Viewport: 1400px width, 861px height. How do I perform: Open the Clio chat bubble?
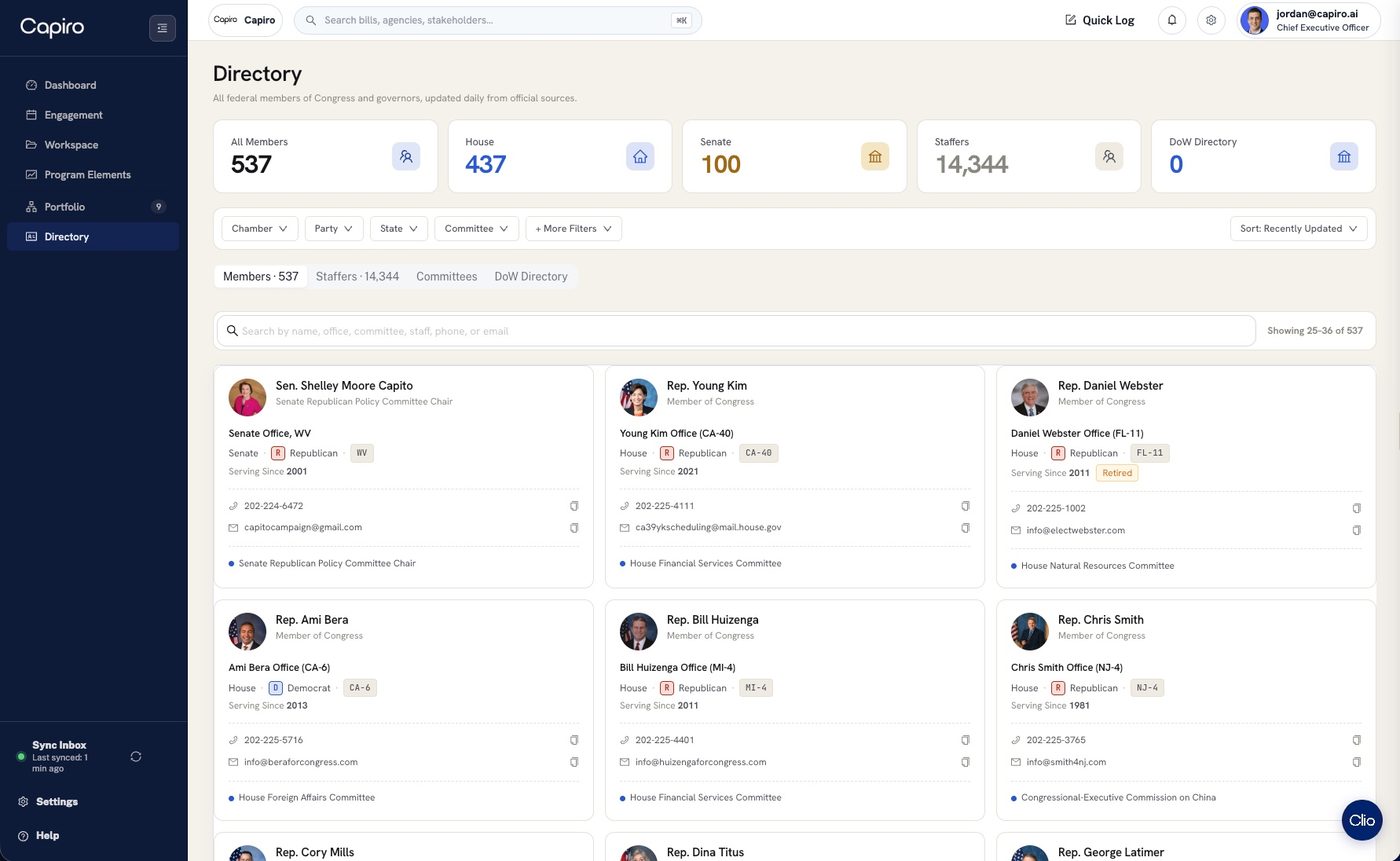tap(1362, 820)
